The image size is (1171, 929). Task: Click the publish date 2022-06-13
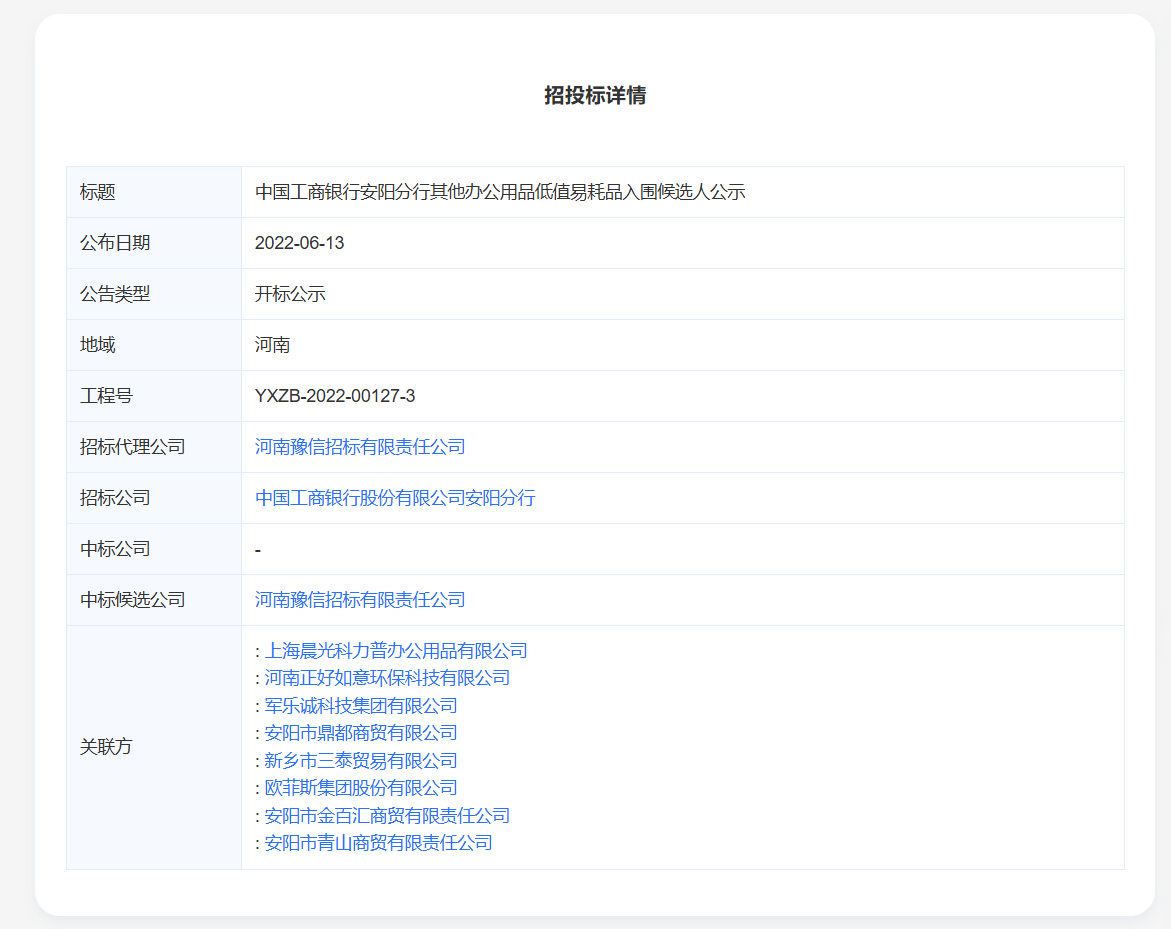[x=300, y=243]
